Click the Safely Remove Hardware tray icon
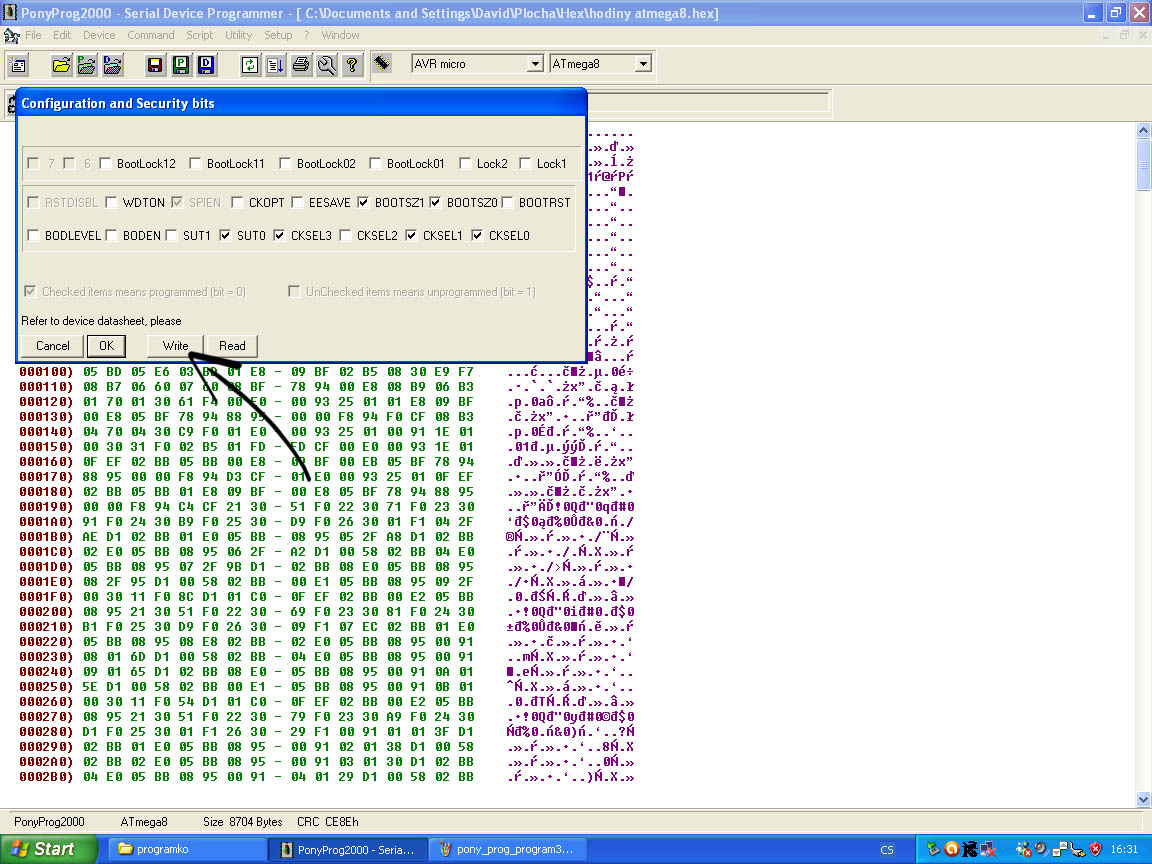 [x=933, y=849]
